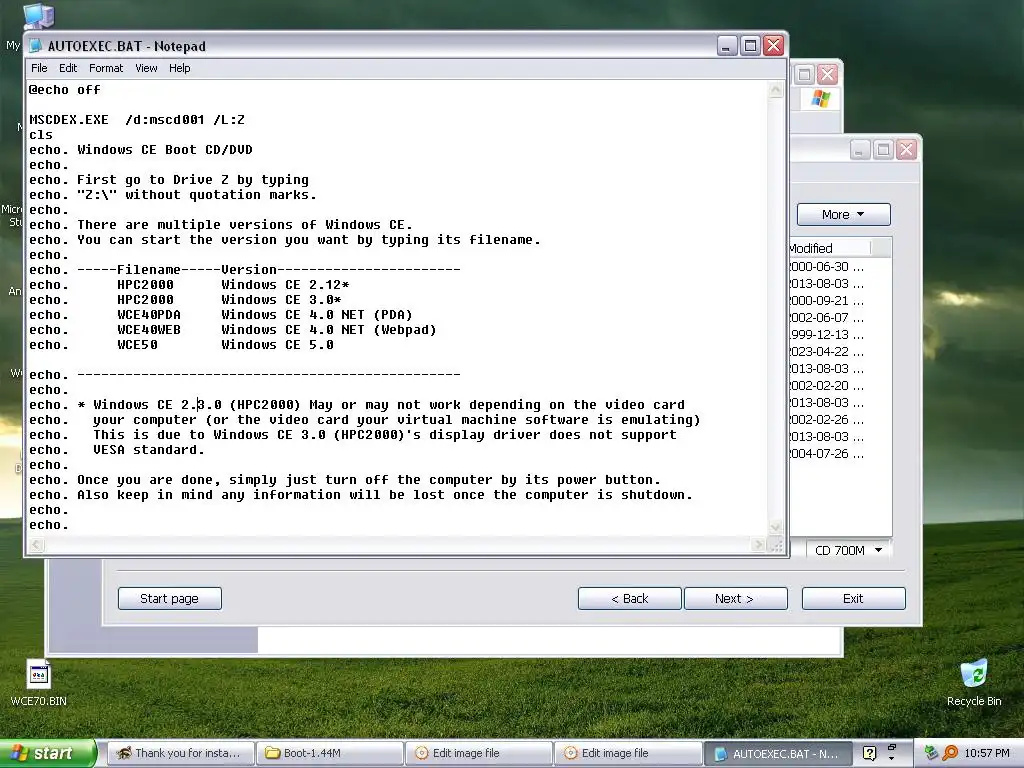Select the row dated 2002-02-26
Viewport: 1024px width, 768px height.
pyautogui.click(x=826, y=419)
